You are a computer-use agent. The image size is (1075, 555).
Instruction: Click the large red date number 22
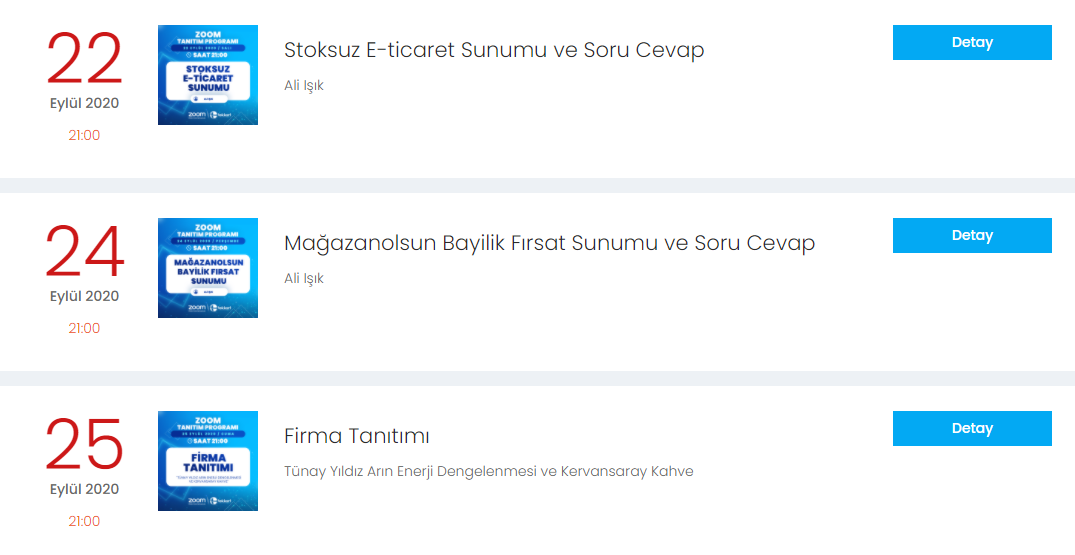point(84,60)
